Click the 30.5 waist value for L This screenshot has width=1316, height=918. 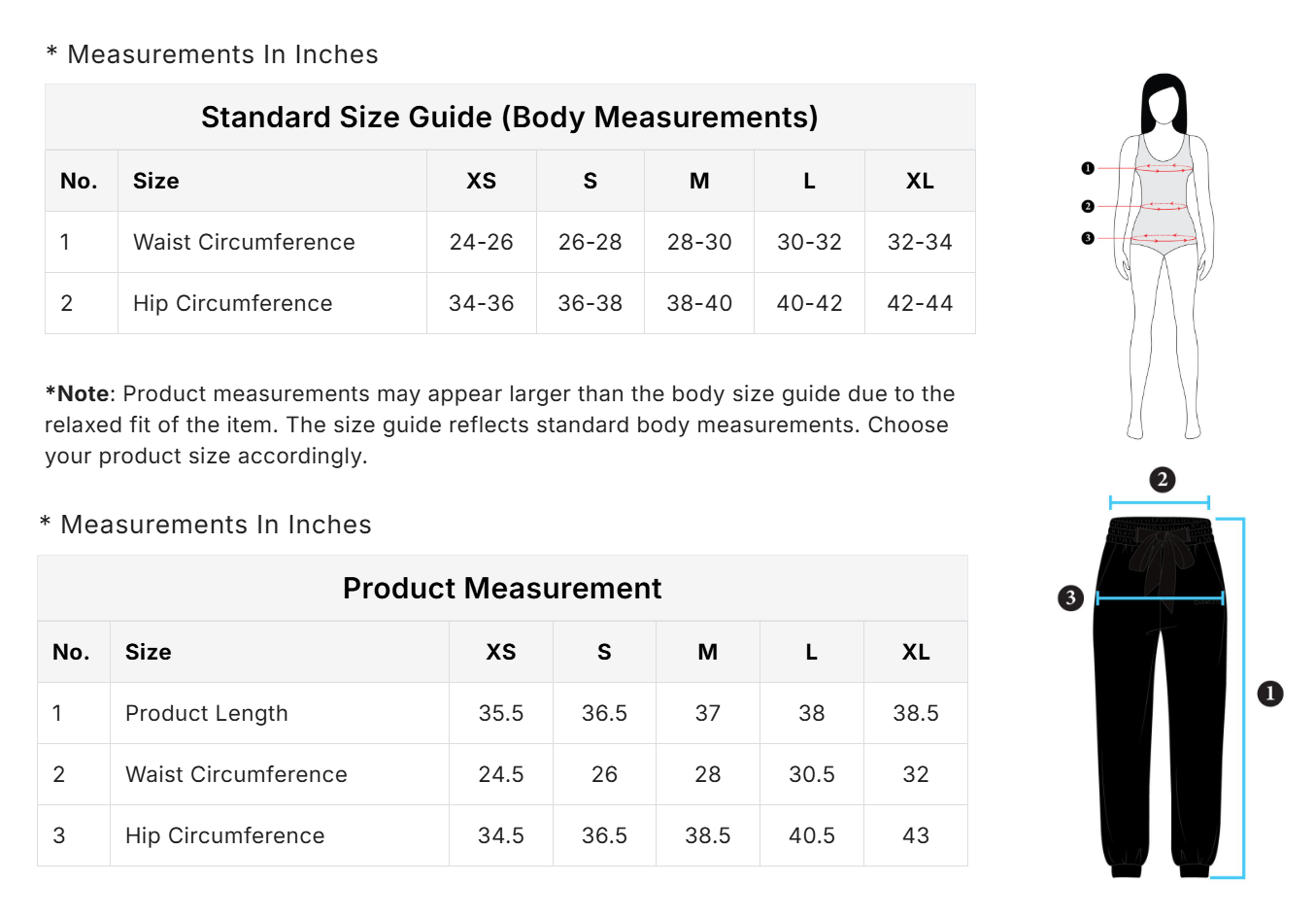coord(811,775)
